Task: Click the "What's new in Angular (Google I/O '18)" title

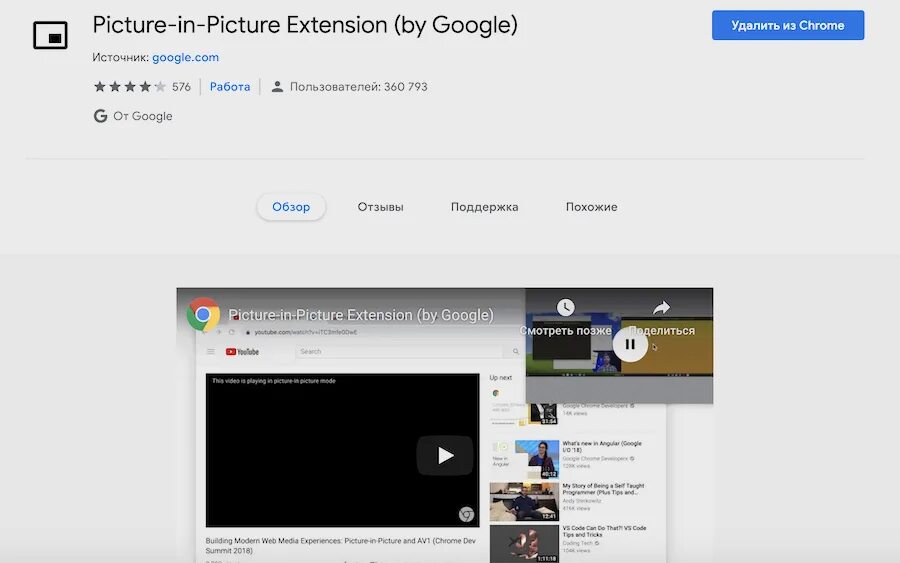Action: (x=602, y=446)
